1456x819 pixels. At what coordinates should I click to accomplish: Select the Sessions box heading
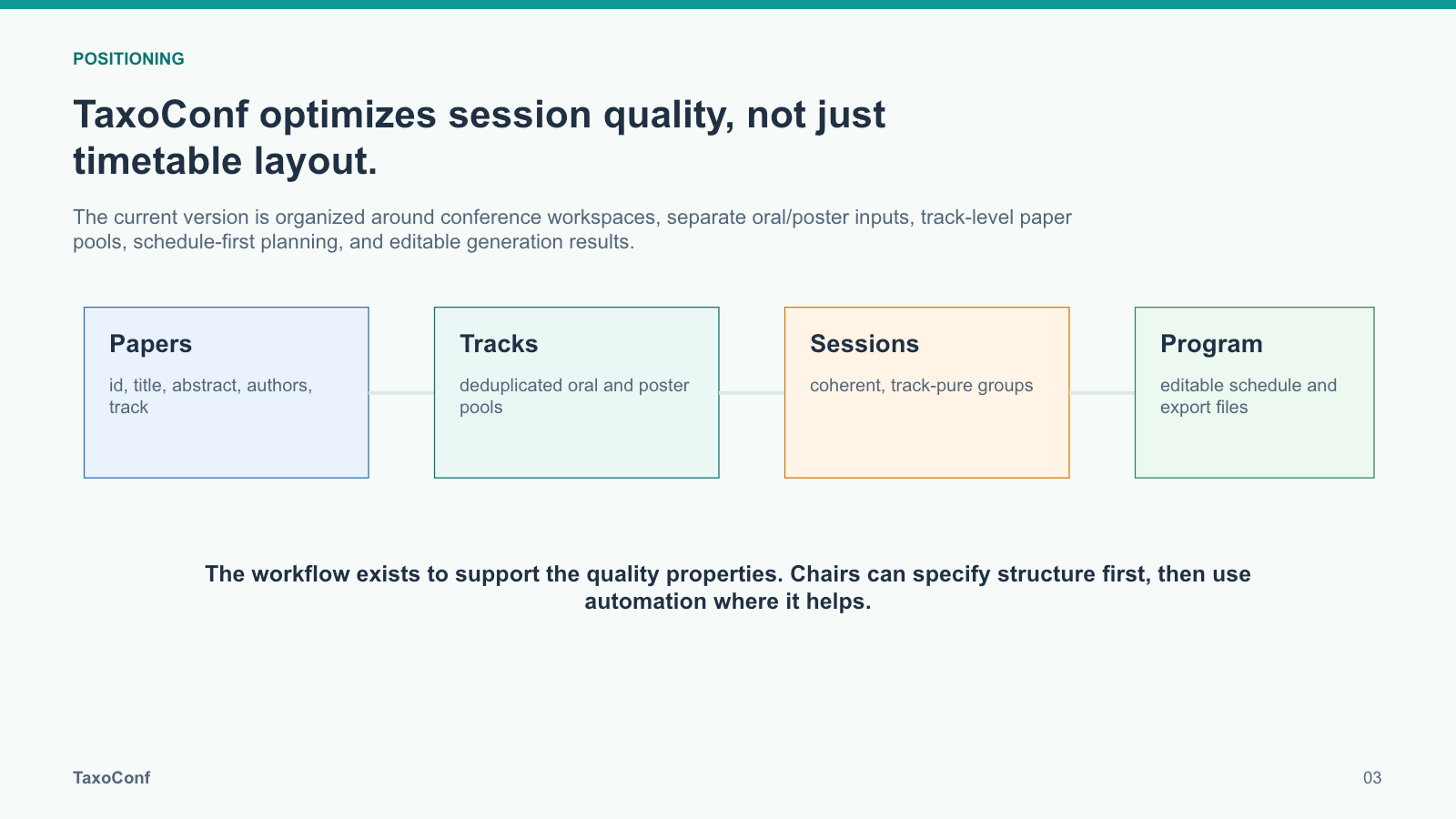(x=864, y=344)
